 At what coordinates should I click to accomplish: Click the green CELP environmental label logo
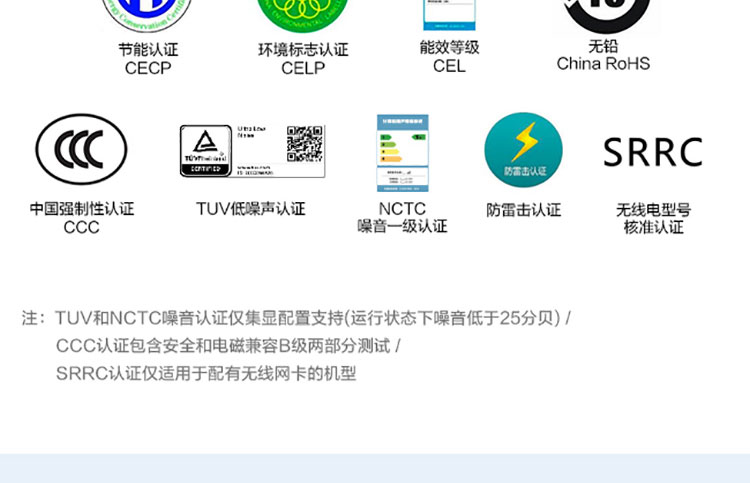tap(302, 14)
